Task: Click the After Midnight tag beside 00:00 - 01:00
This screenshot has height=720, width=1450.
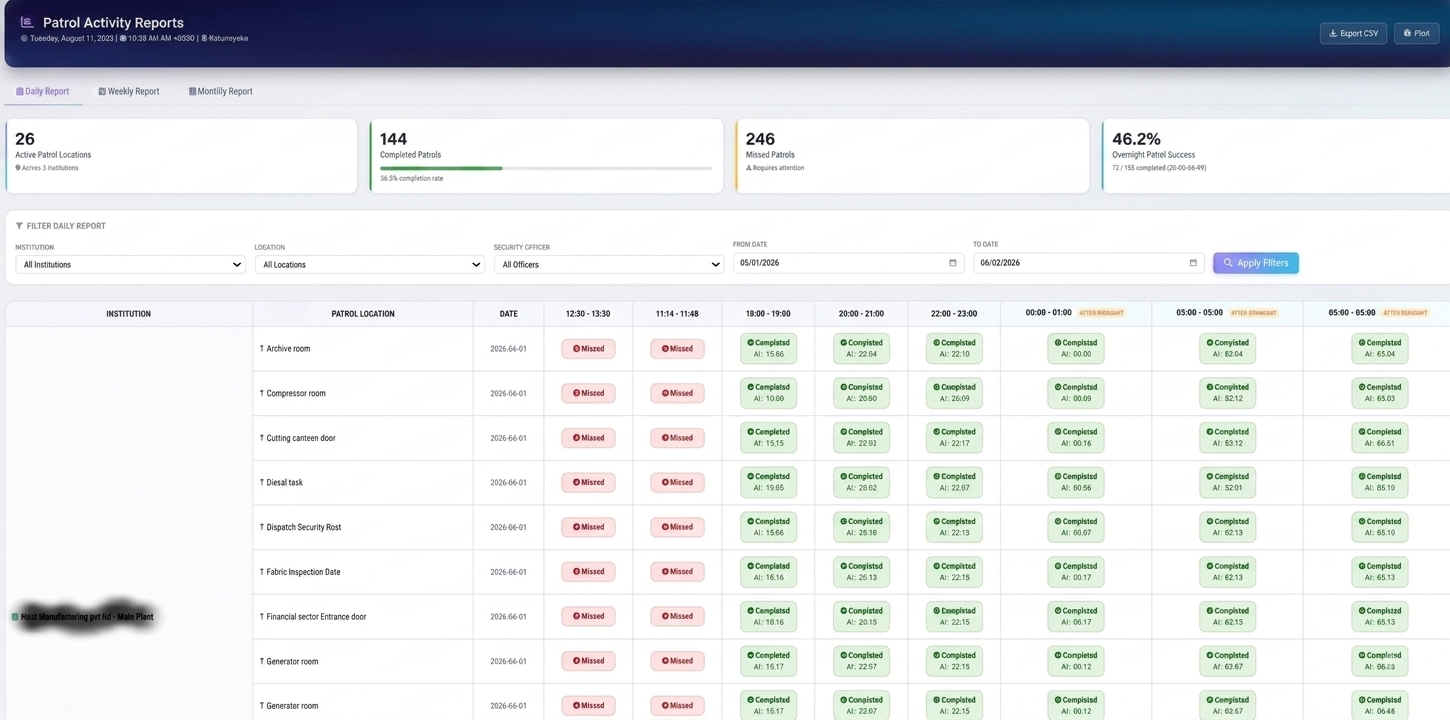Action: pos(1102,313)
